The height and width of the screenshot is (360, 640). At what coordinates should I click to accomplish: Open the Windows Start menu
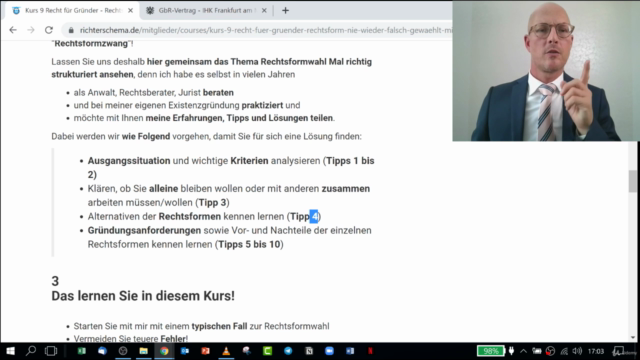point(10,351)
